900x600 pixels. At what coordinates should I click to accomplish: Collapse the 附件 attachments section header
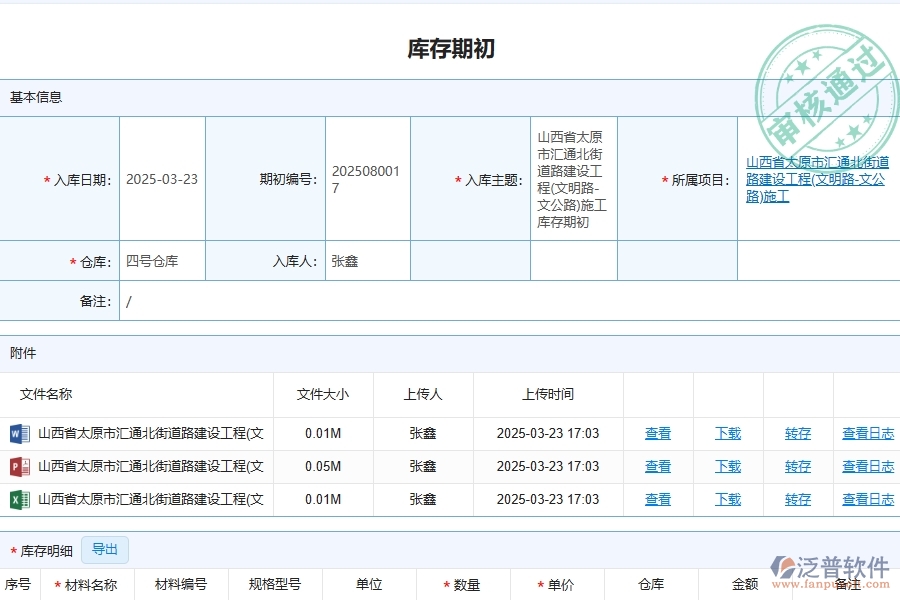[x=22, y=353]
